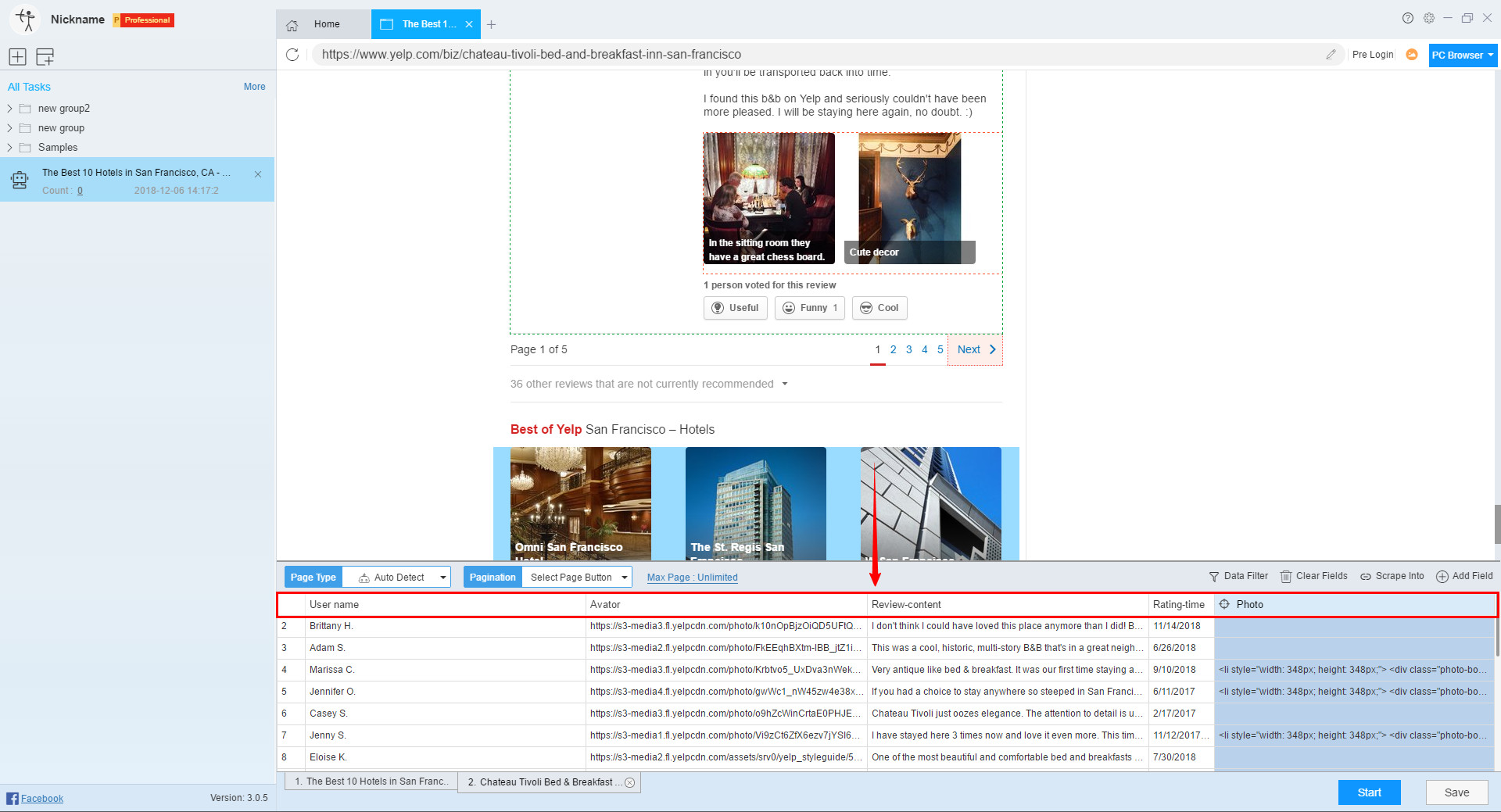Close the 'The Best 1...' browser tab
Screen dimensions: 1501x812
tap(469, 25)
